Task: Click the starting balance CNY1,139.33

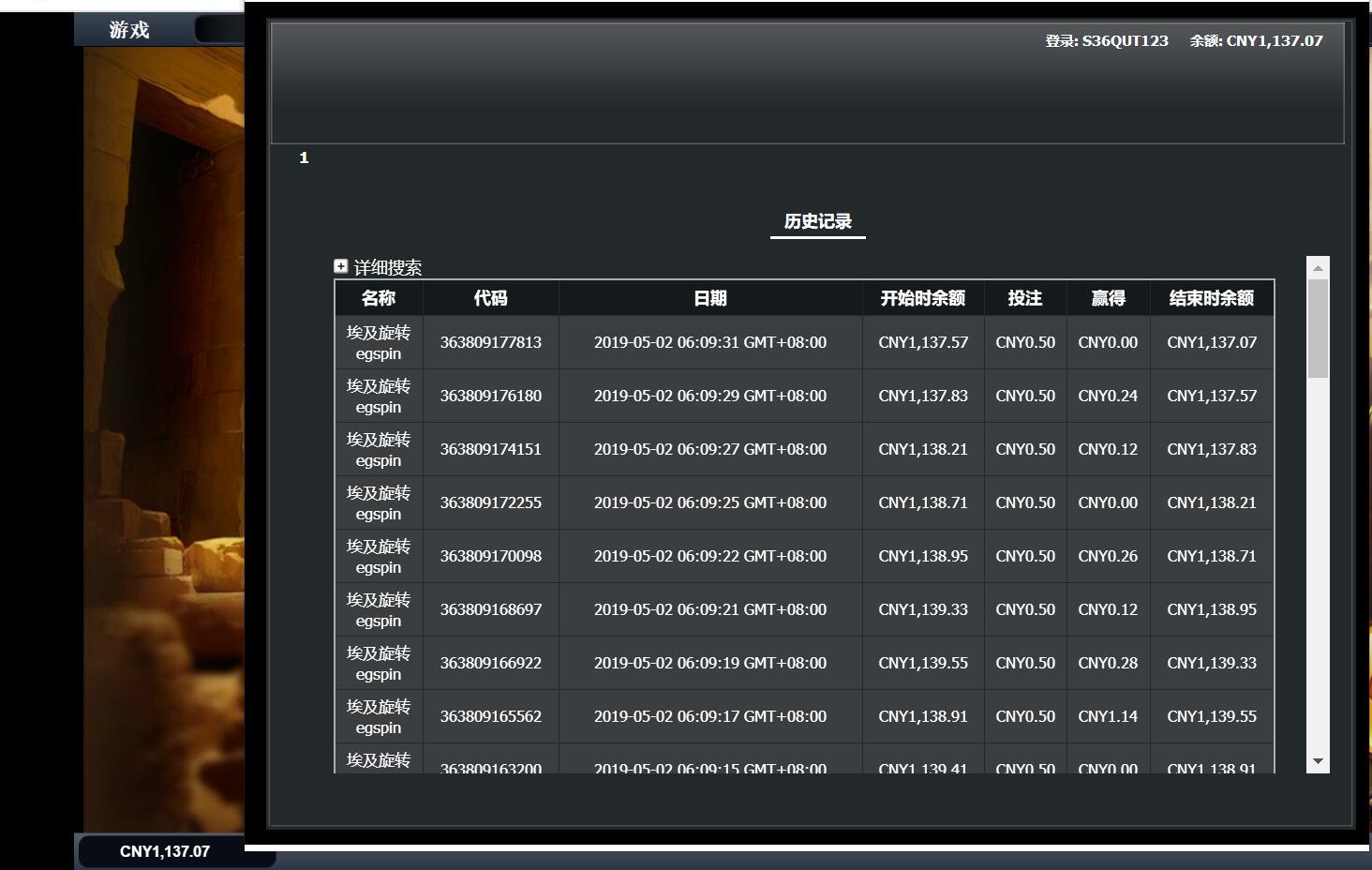Action: click(923, 609)
